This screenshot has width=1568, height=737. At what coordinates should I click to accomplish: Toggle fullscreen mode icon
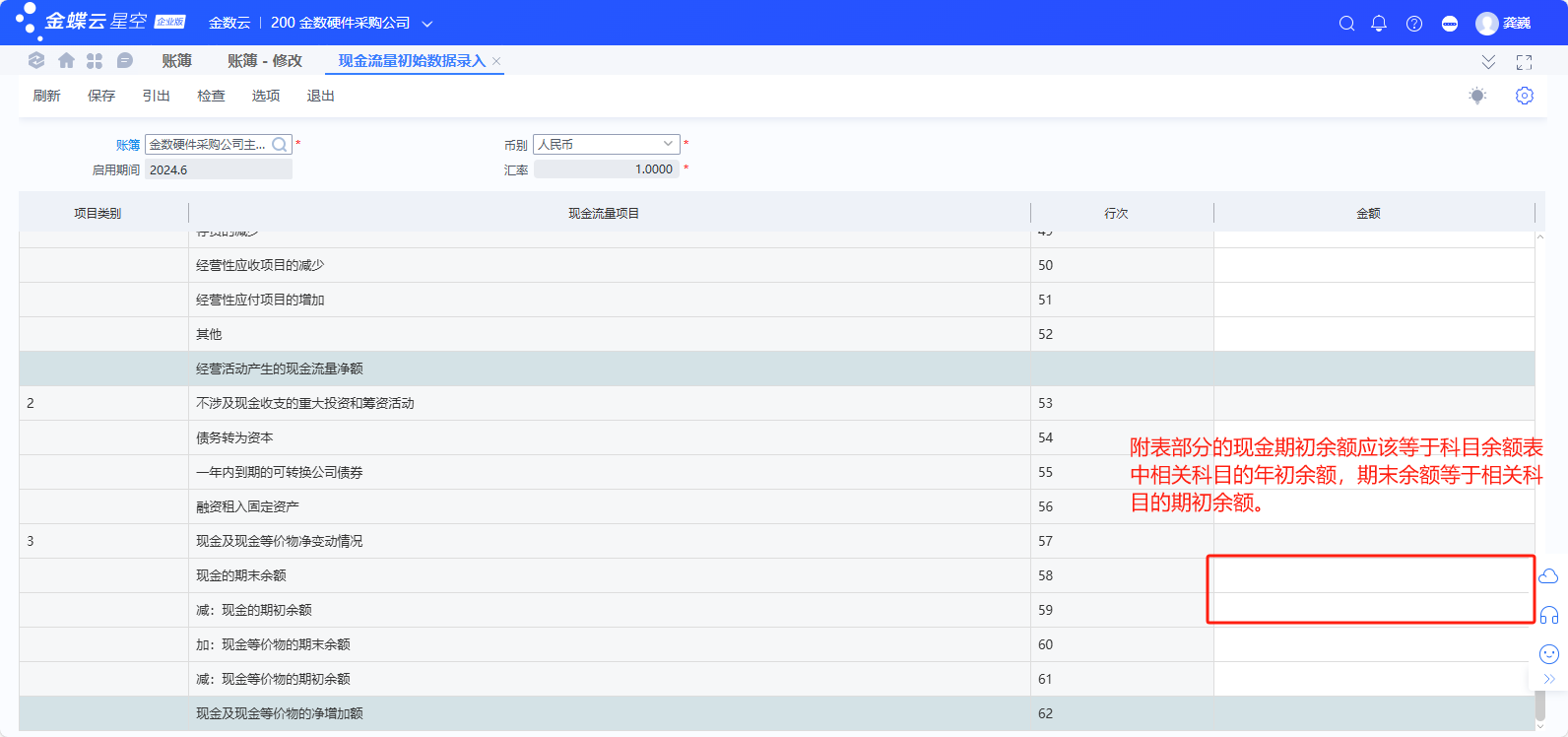pyautogui.click(x=1524, y=62)
